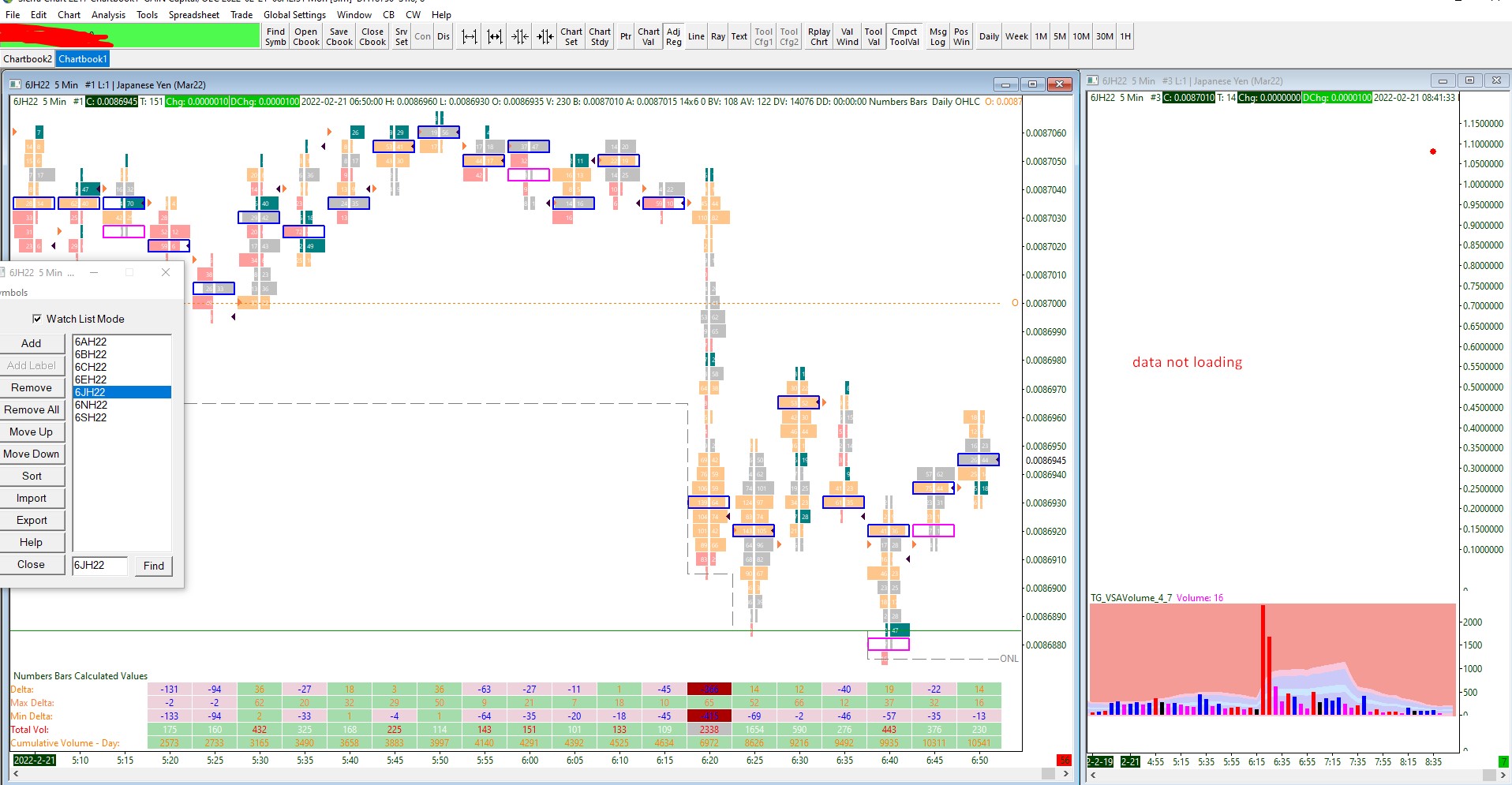Open the Trade menu
1512x785 pixels.
[241, 14]
